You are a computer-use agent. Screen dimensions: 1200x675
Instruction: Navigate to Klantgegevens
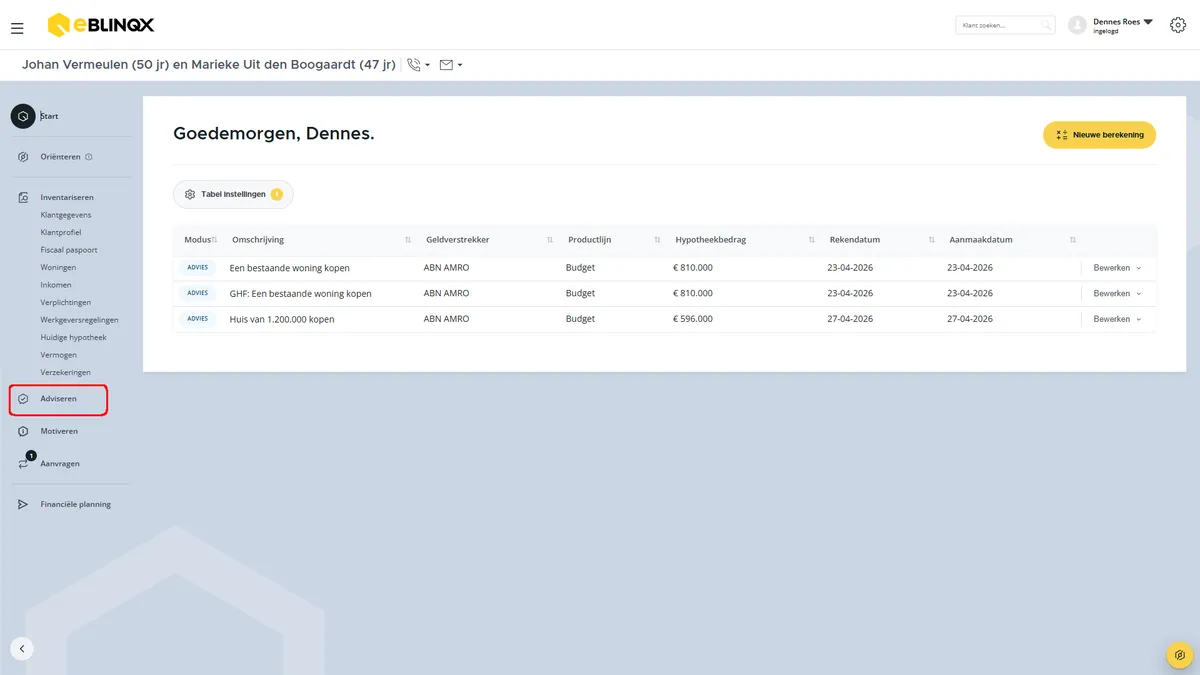[65, 215]
